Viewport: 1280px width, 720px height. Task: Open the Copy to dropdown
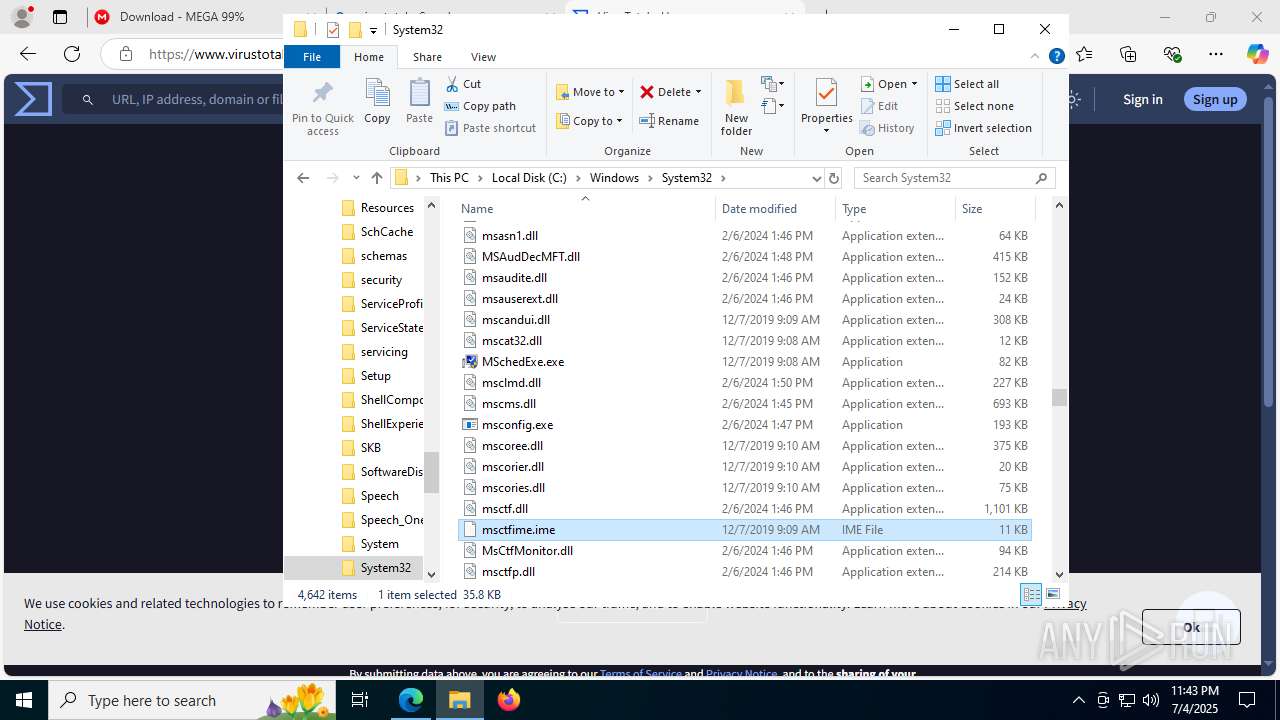pos(589,121)
